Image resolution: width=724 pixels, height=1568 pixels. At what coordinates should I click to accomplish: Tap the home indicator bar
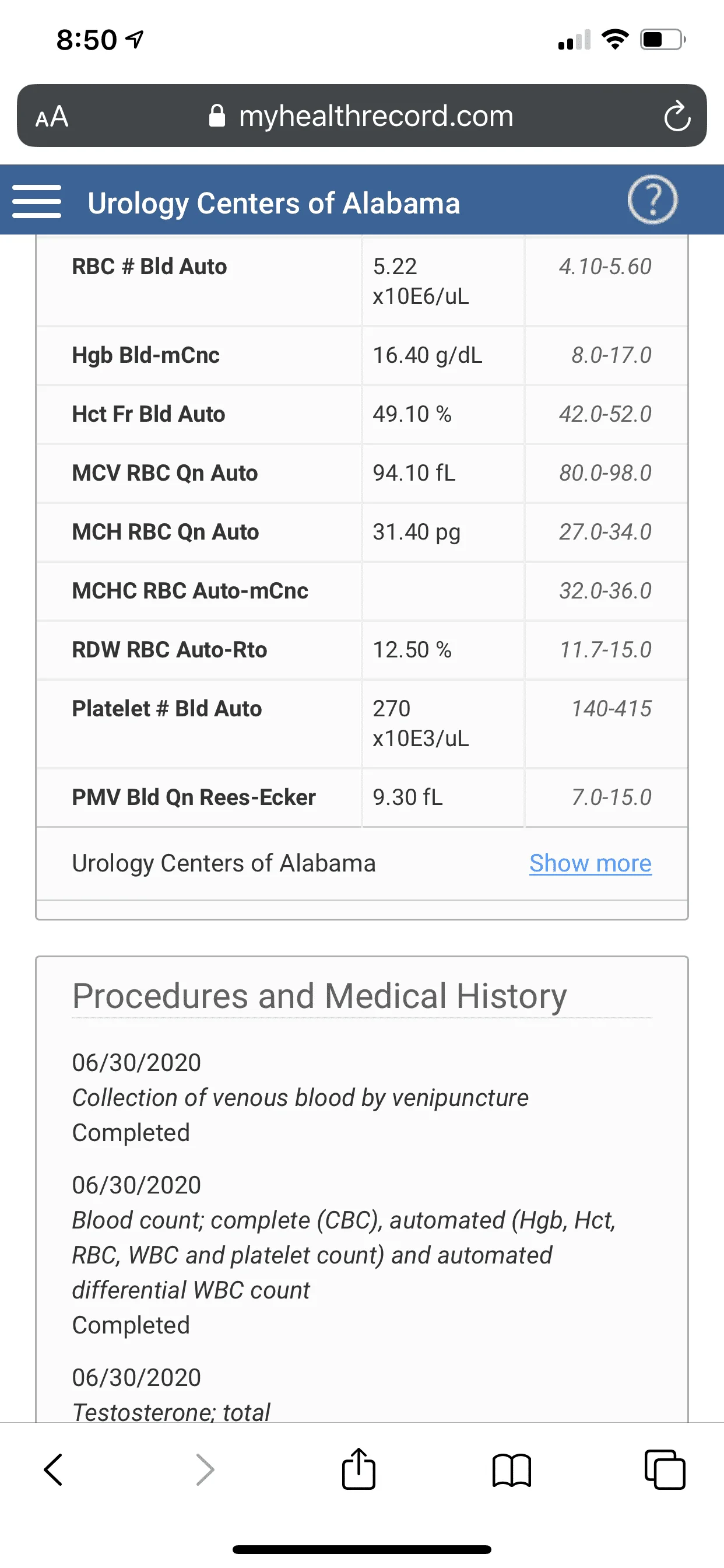(x=362, y=1549)
